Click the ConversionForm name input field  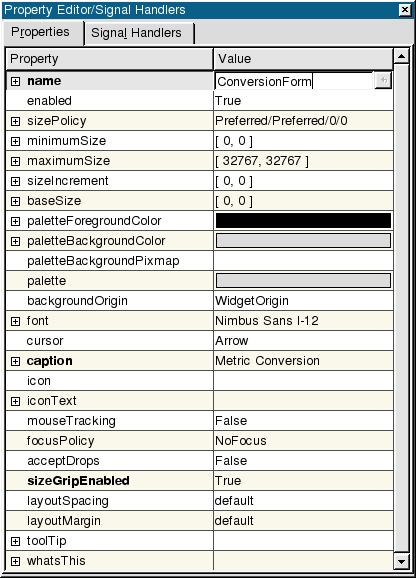tap(294, 81)
